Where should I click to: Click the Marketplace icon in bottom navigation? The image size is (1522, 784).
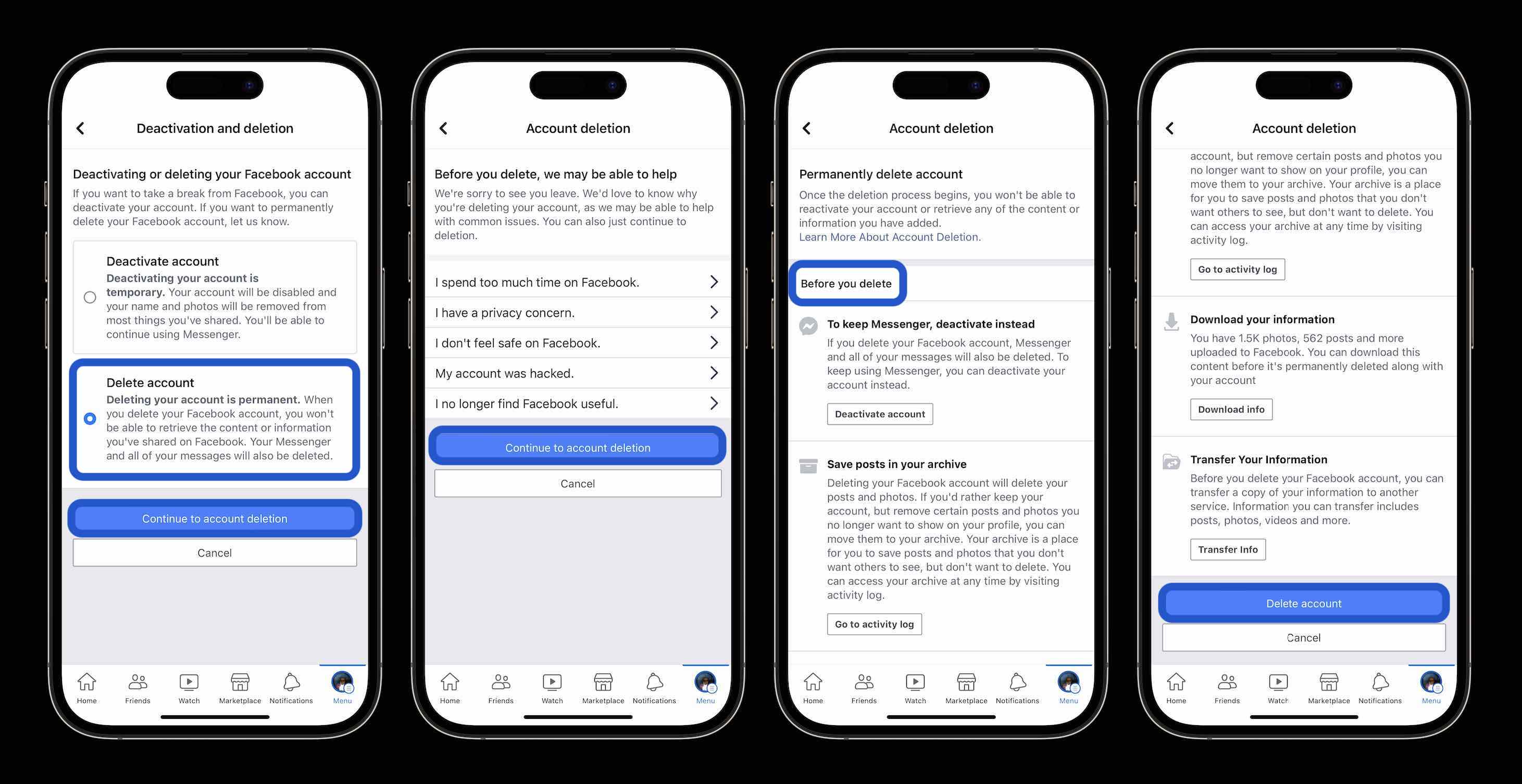pos(239,685)
